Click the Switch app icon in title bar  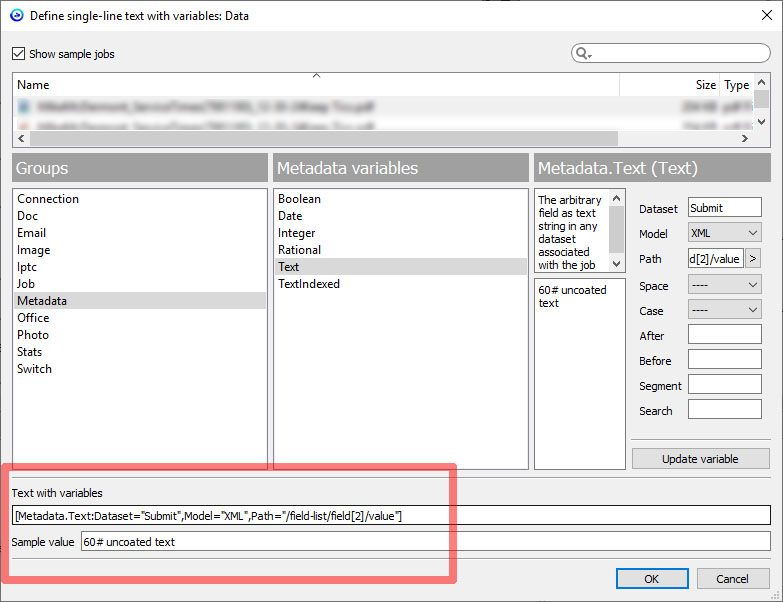16,15
